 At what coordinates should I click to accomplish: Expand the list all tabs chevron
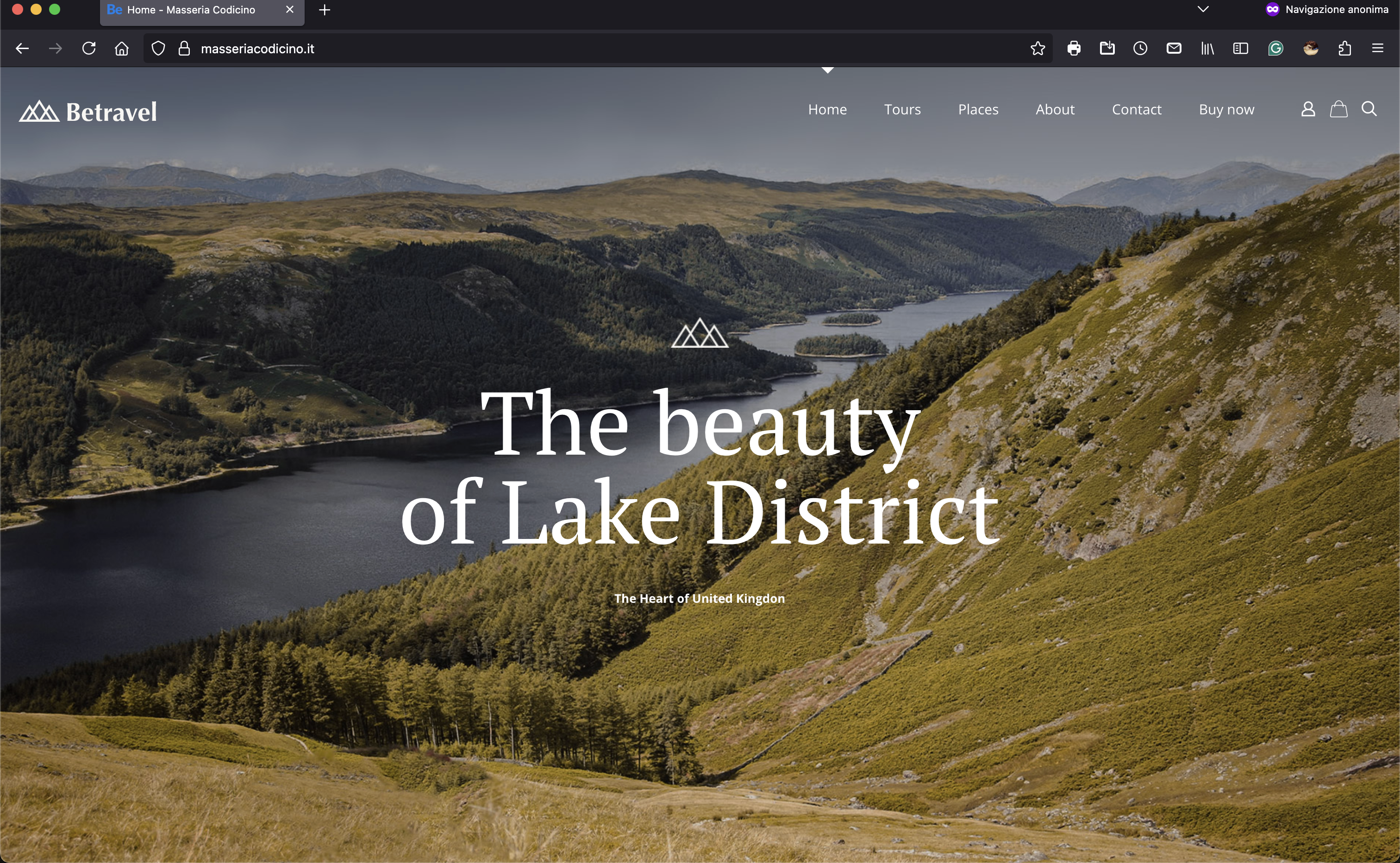coord(1202,9)
